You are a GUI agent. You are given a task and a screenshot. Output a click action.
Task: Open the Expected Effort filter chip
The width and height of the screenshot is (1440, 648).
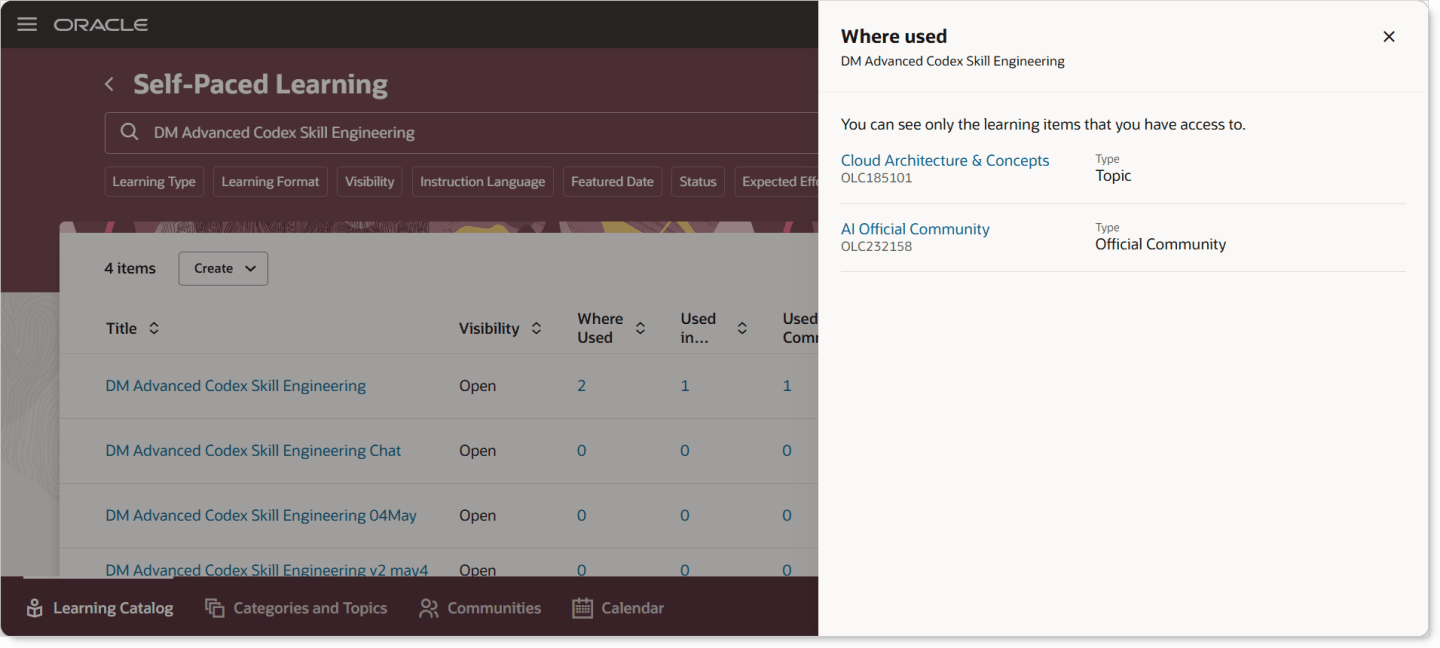[777, 181]
